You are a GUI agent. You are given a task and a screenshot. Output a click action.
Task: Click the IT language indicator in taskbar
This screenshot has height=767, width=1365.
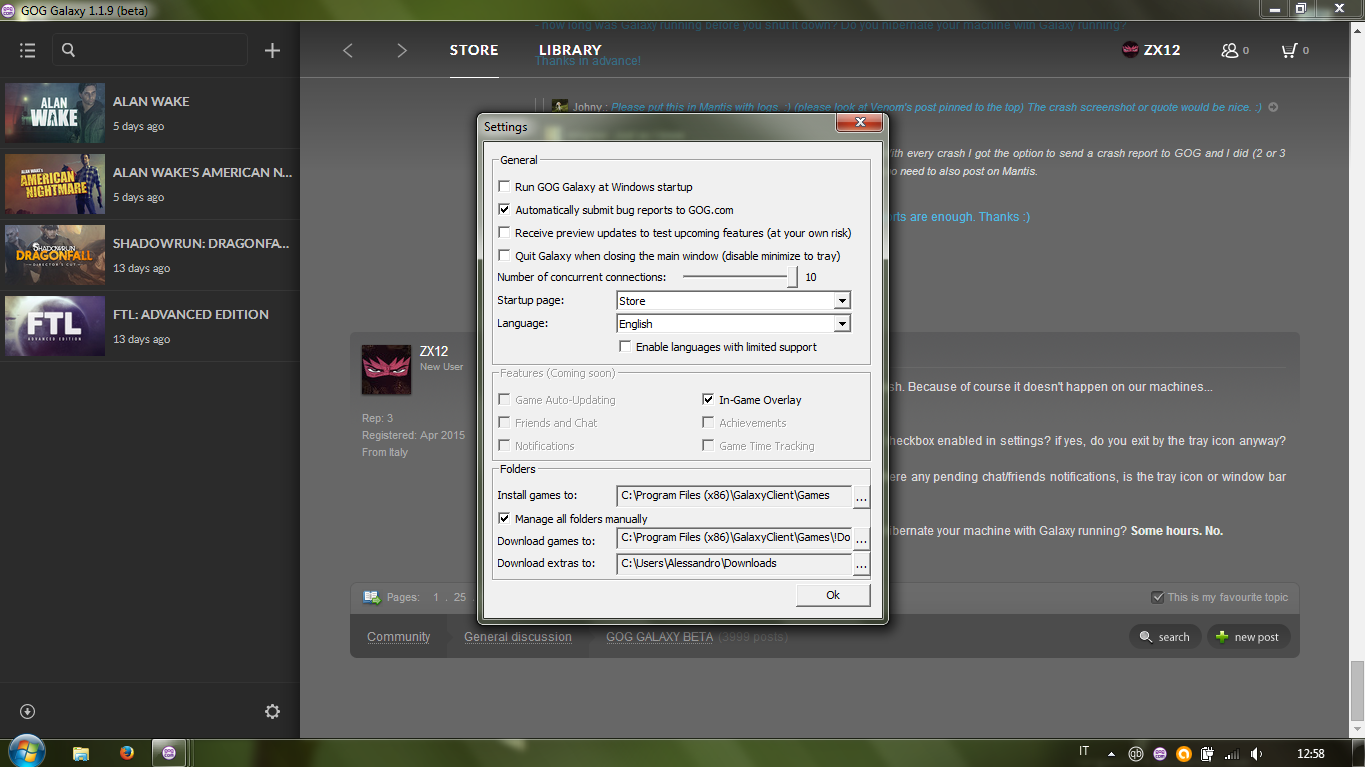coord(1084,752)
